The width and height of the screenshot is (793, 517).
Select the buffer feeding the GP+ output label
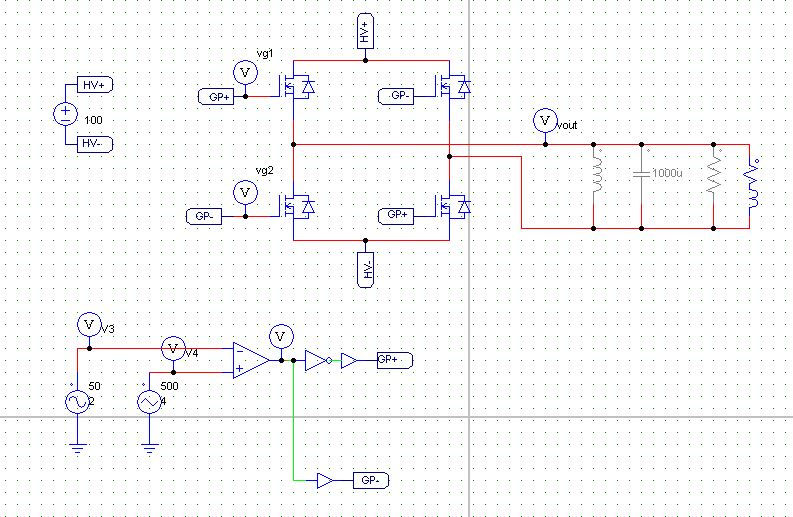(x=349, y=361)
